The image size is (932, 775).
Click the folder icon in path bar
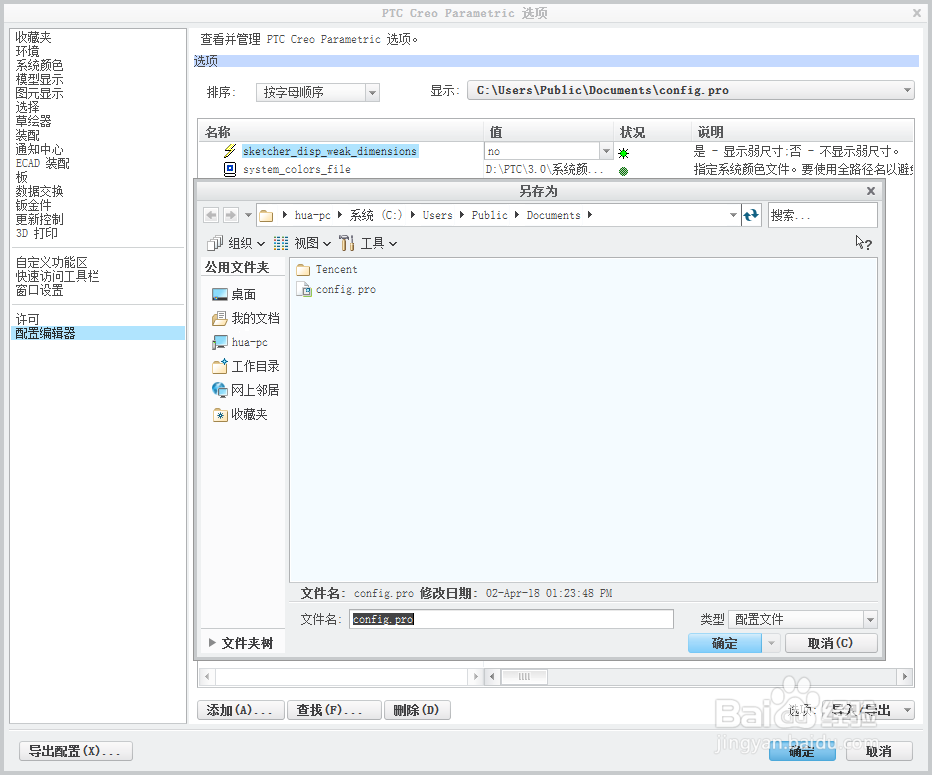point(266,215)
